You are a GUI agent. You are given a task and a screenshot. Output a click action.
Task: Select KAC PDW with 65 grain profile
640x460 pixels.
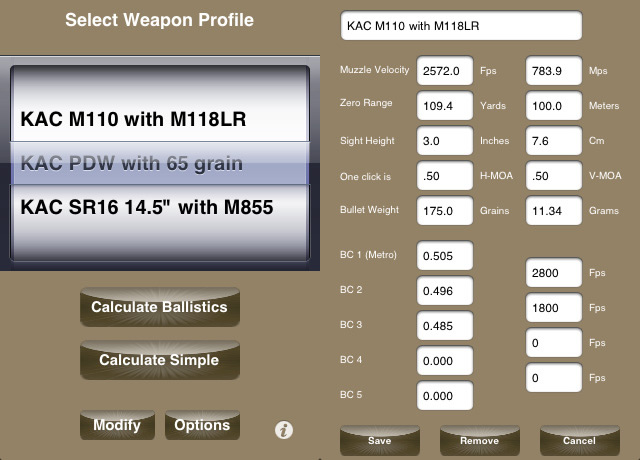click(160, 163)
